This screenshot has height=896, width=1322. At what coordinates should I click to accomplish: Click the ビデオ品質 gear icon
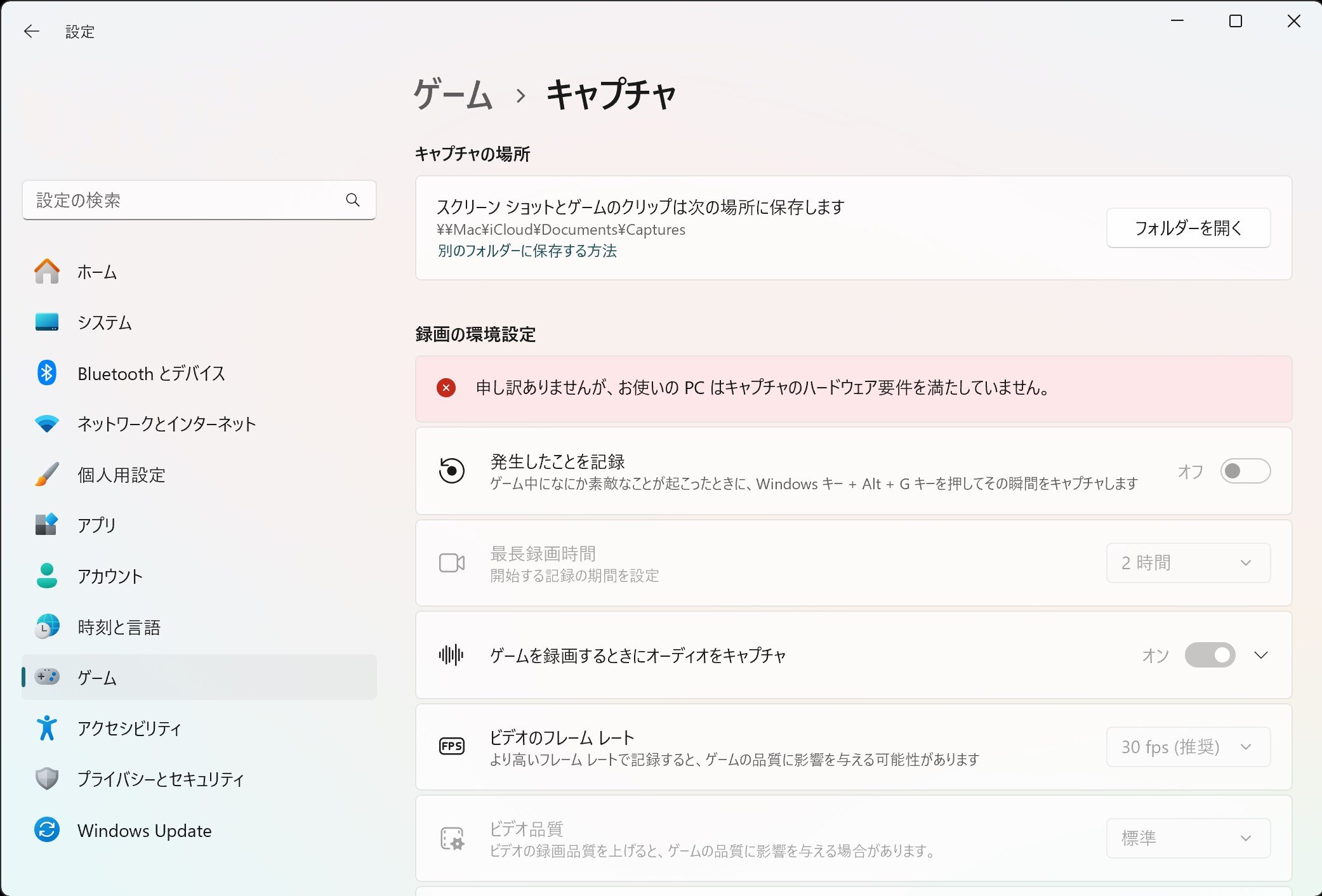point(452,838)
